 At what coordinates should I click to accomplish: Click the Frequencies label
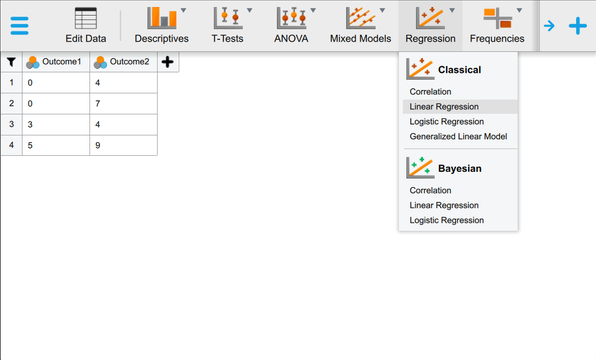point(497,39)
